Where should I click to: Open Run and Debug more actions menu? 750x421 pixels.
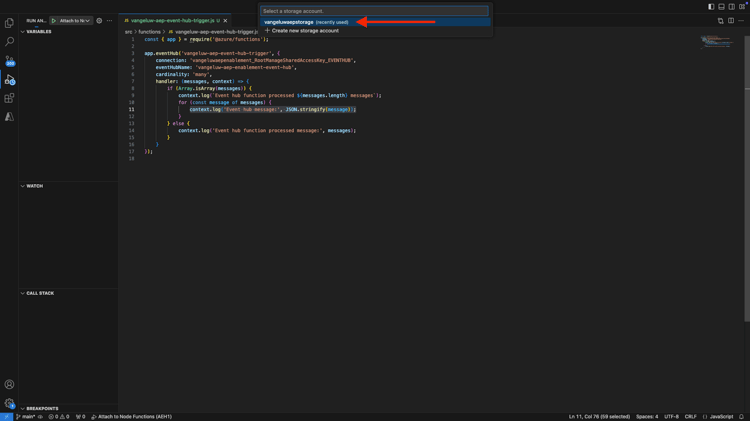110,21
